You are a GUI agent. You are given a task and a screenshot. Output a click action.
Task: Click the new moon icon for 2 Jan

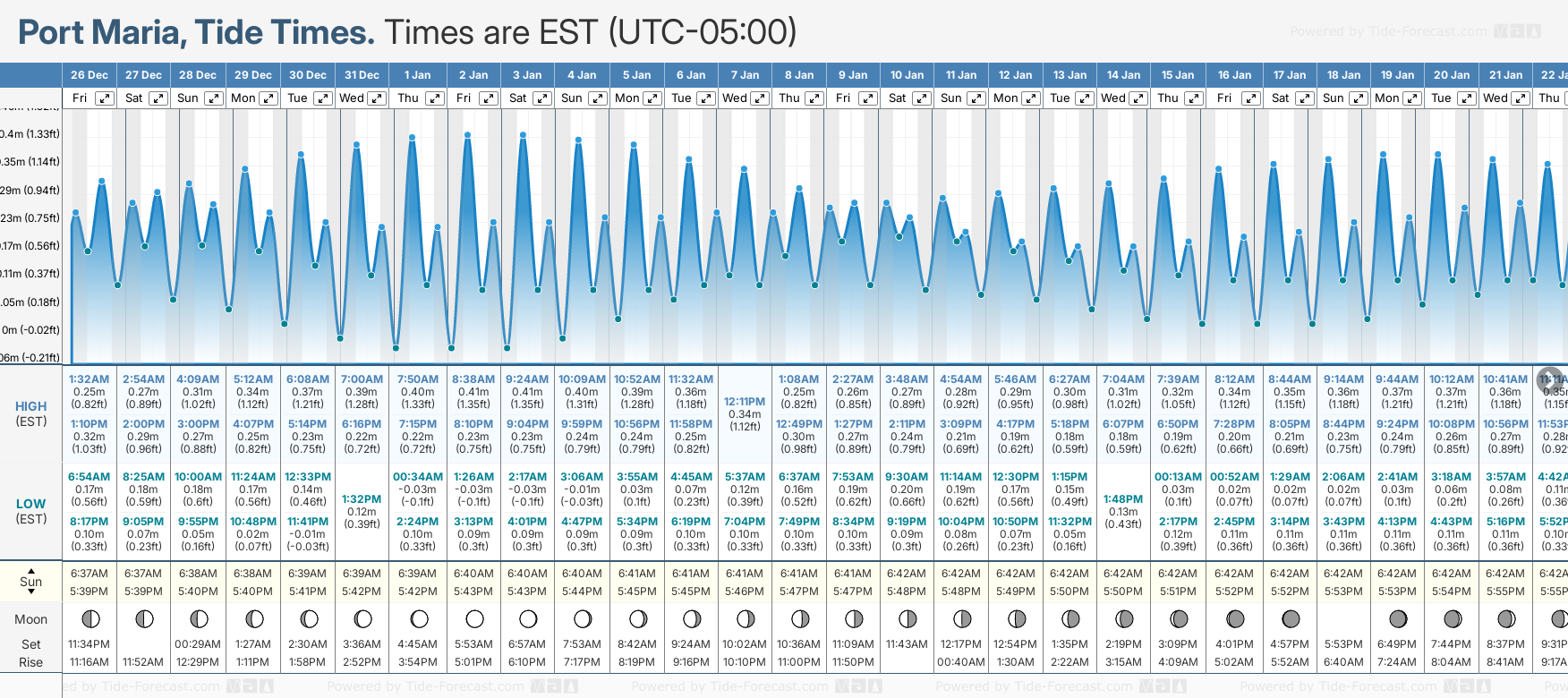point(474,618)
